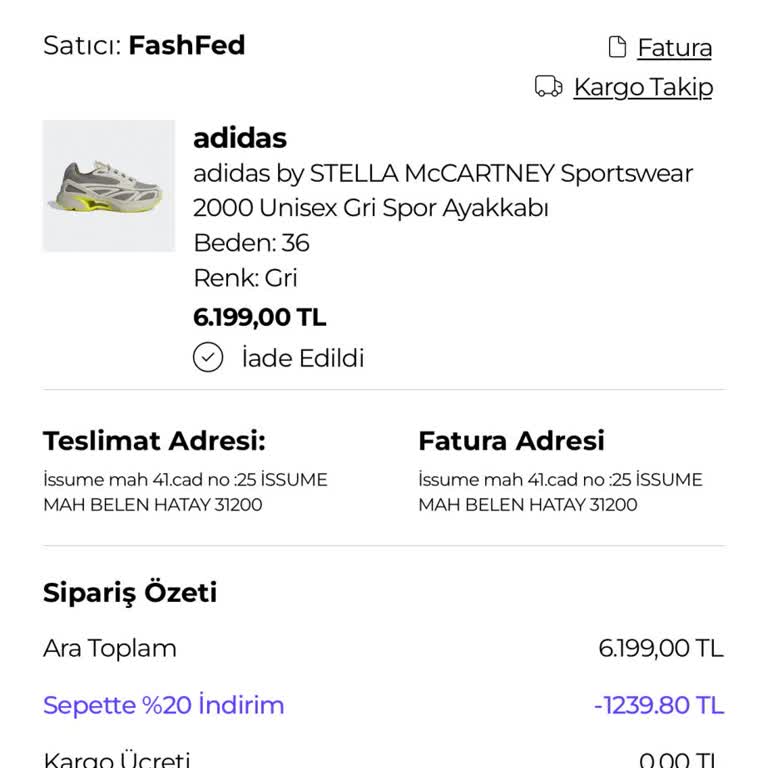Image resolution: width=768 pixels, height=768 pixels.
Task: Click the adidas brand name
Action: [240, 138]
